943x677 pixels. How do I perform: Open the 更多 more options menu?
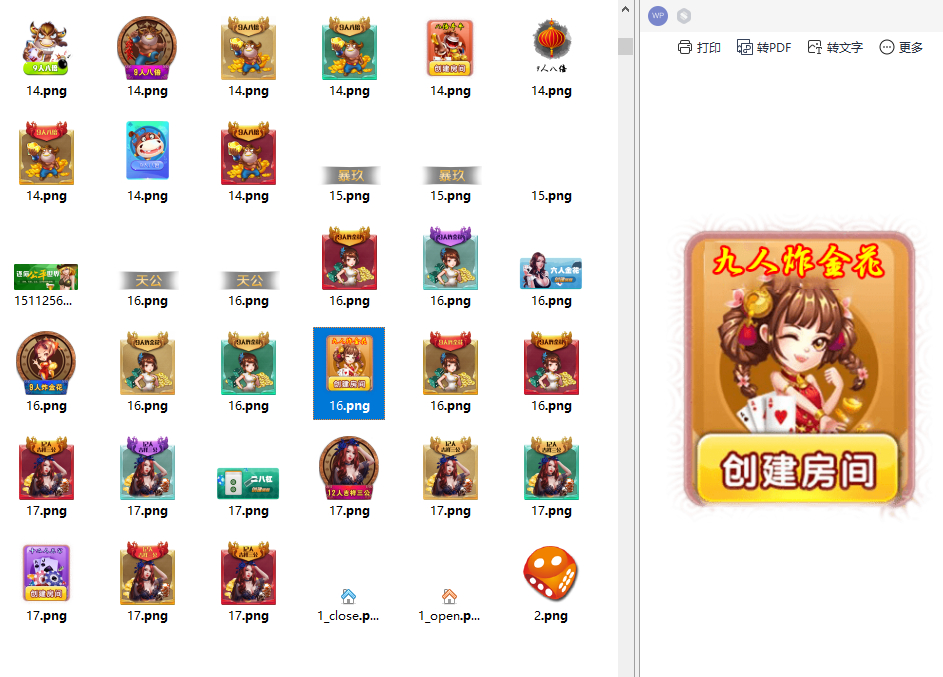900,47
